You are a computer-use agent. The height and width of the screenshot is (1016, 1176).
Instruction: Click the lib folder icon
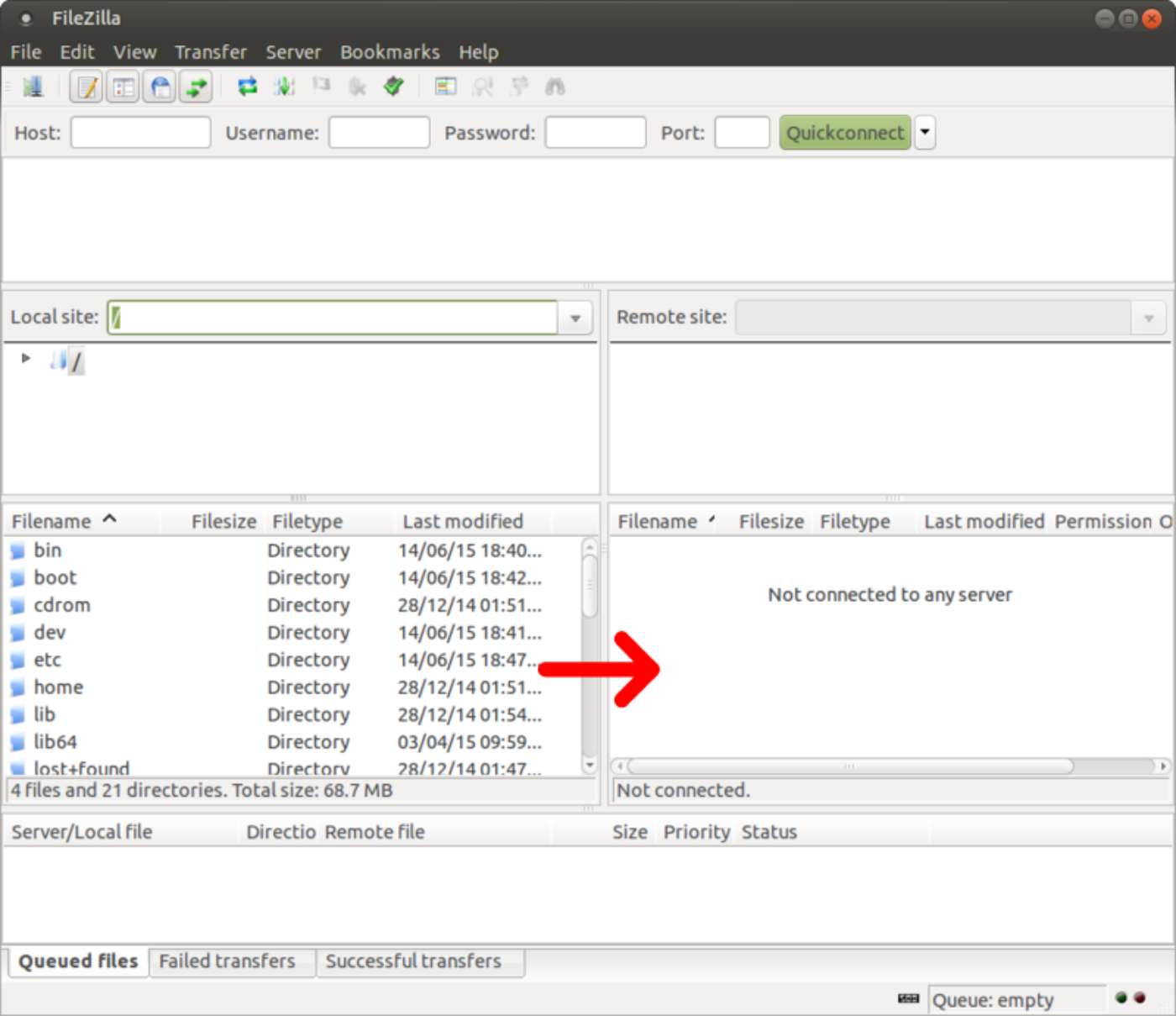(x=18, y=716)
